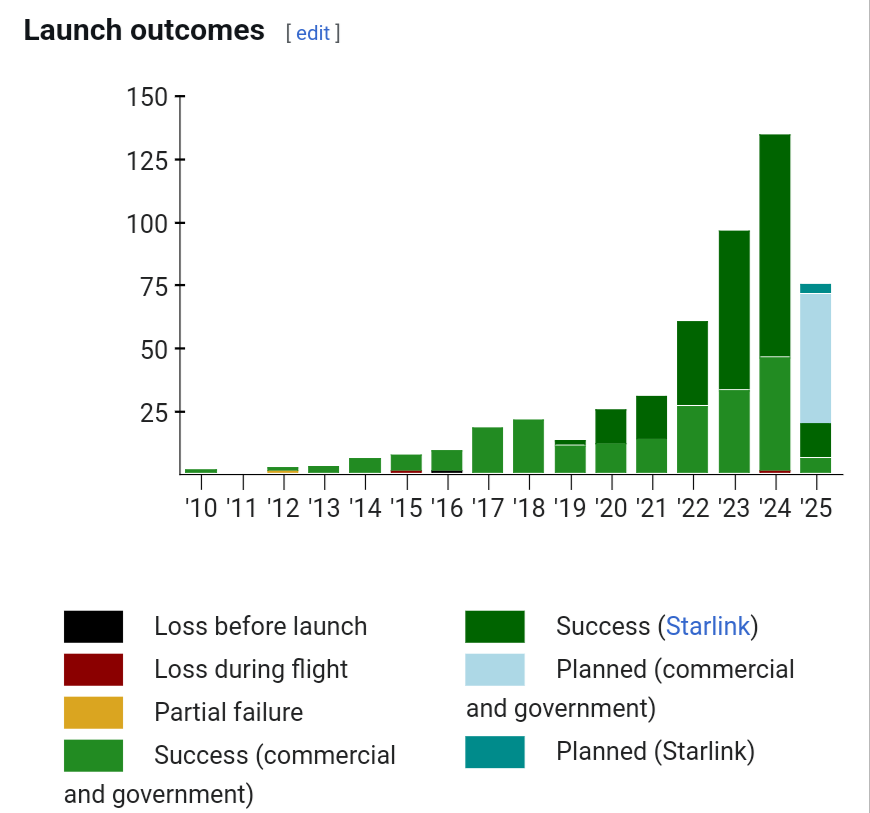Image resolution: width=870 pixels, height=813 pixels.
Task: Click the black Loss before launch swatch
Action: pos(93,627)
